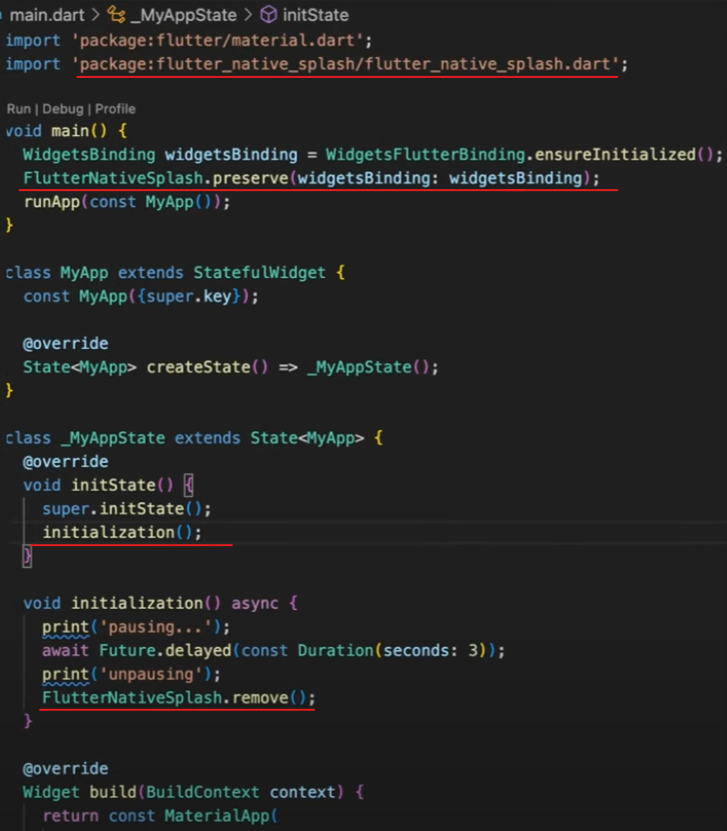Click StatefulWidget class name

(259, 272)
